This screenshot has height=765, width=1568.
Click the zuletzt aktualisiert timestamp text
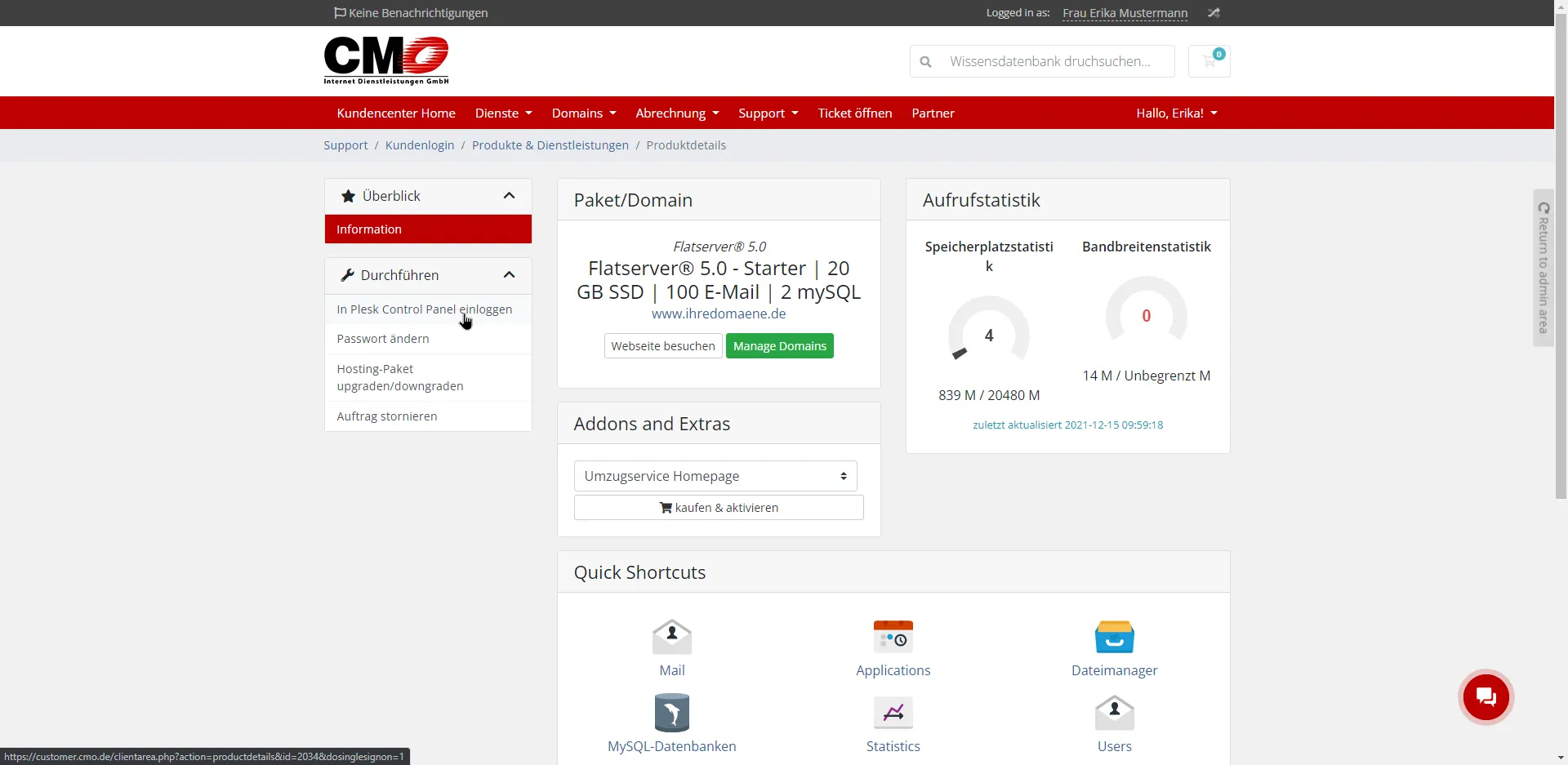1067,425
